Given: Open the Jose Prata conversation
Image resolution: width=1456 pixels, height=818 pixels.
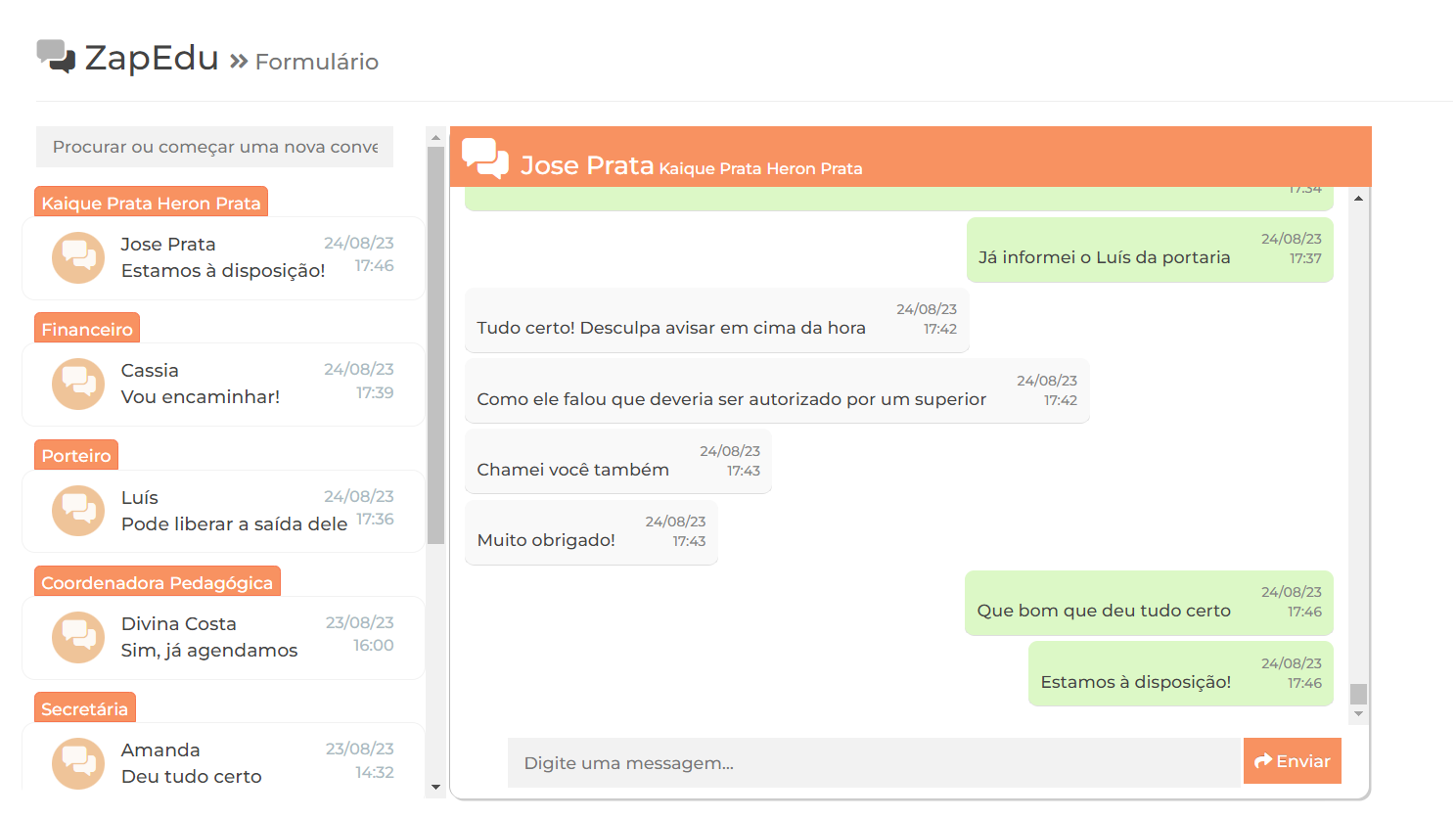Looking at the screenshot, I should click(x=223, y=258).
